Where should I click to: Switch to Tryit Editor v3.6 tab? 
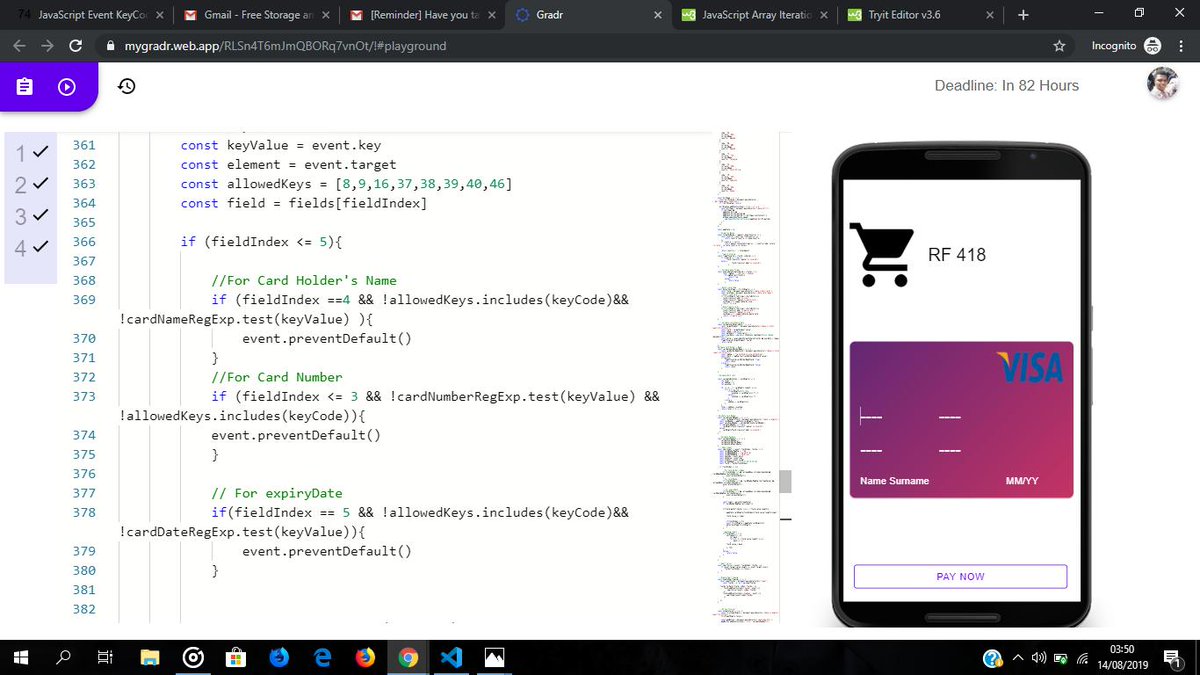[920, 15]
